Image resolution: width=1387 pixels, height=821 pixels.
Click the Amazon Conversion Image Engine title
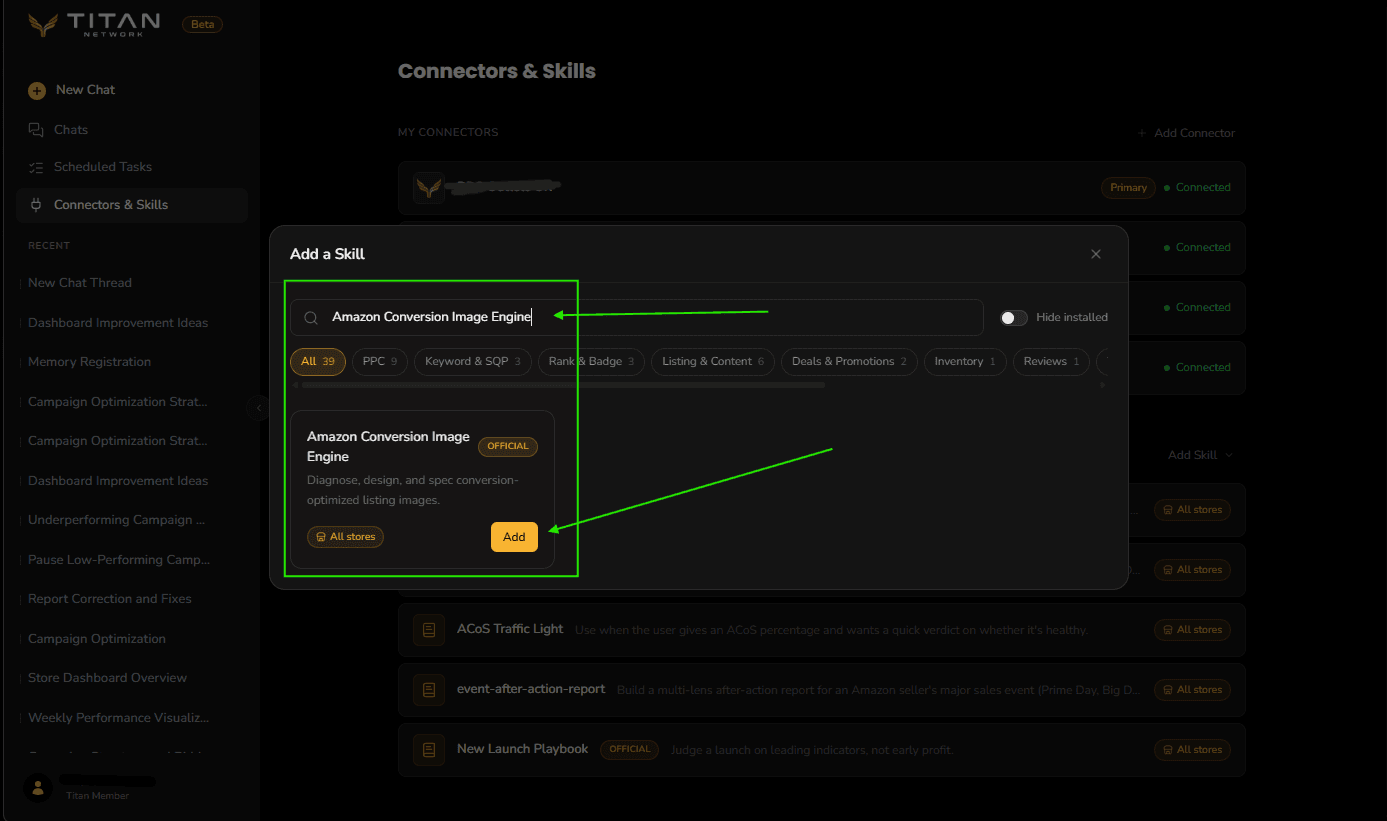tap(388, 446)
